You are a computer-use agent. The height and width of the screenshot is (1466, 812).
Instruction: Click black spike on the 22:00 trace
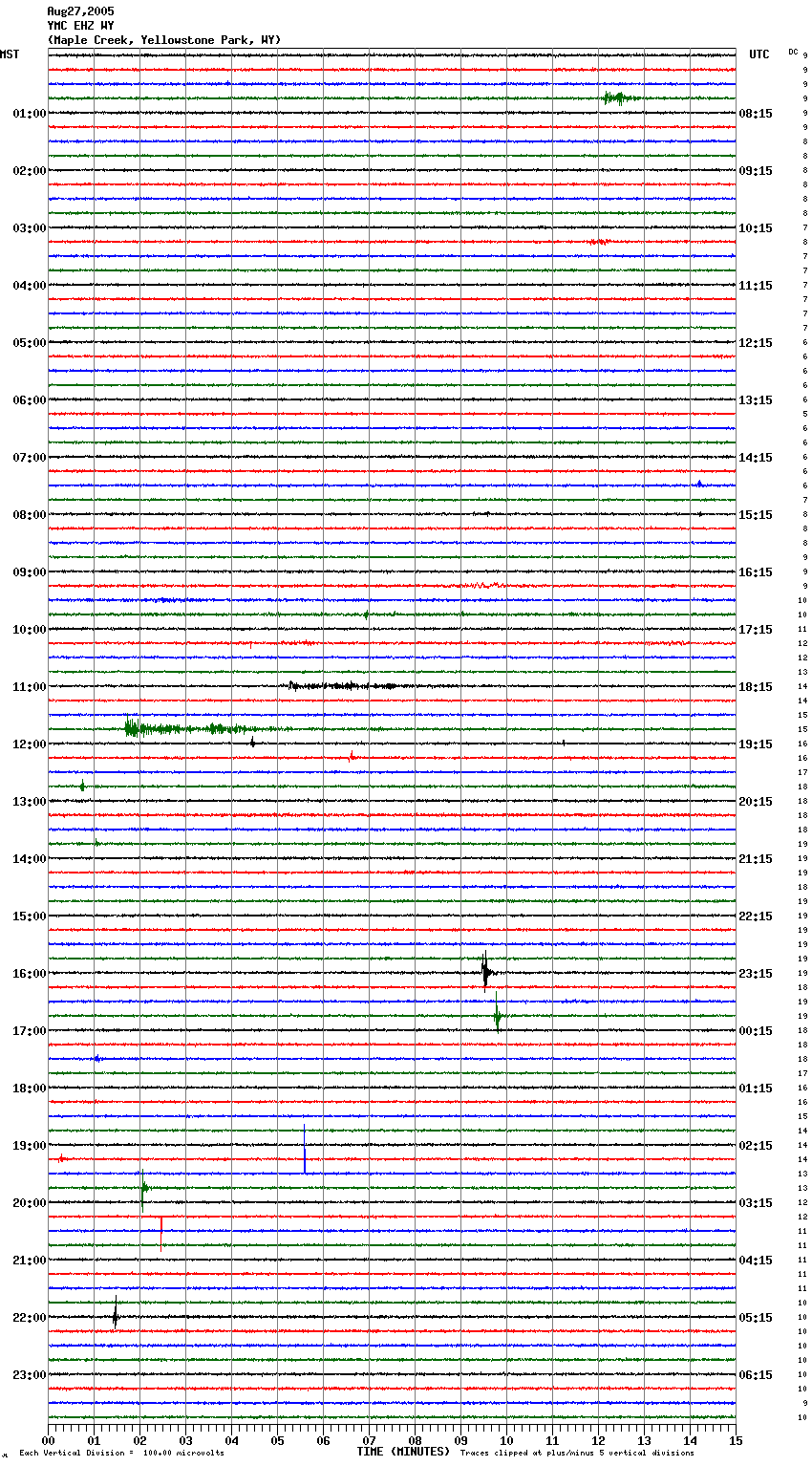pyautogui.click(x=115, y=1314)
